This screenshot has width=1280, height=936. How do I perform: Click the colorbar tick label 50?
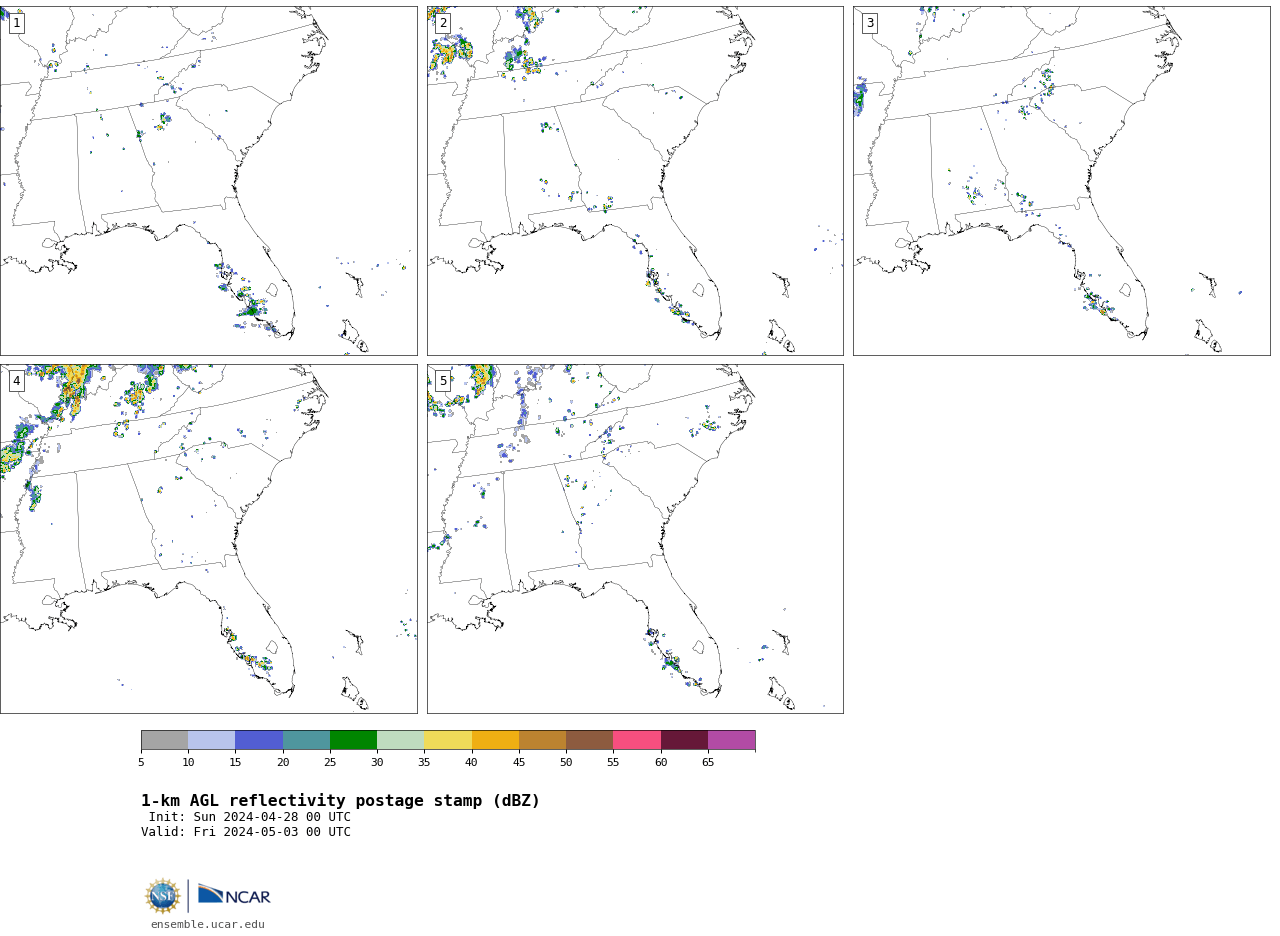click(566, 763)
